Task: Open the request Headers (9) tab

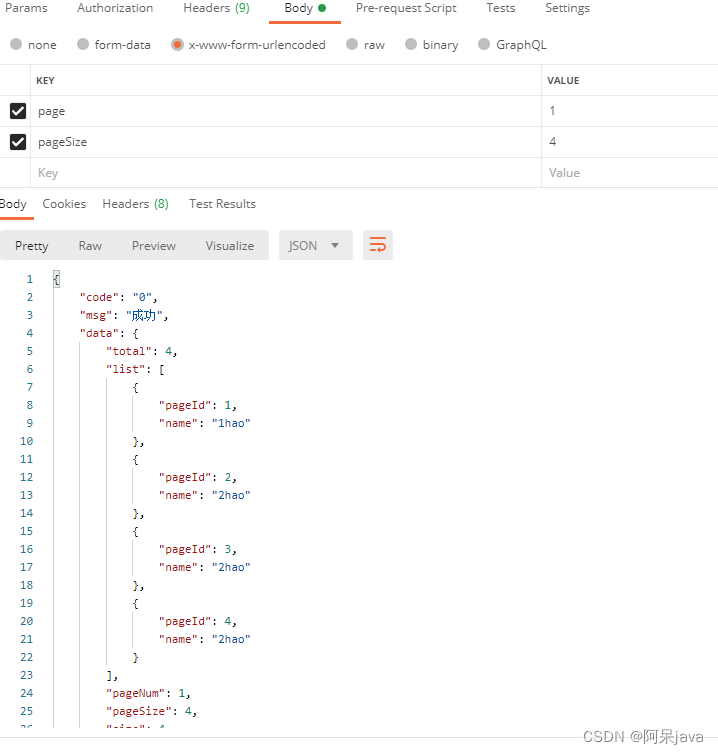Action: pyautogui.click(x=216, y=8)
